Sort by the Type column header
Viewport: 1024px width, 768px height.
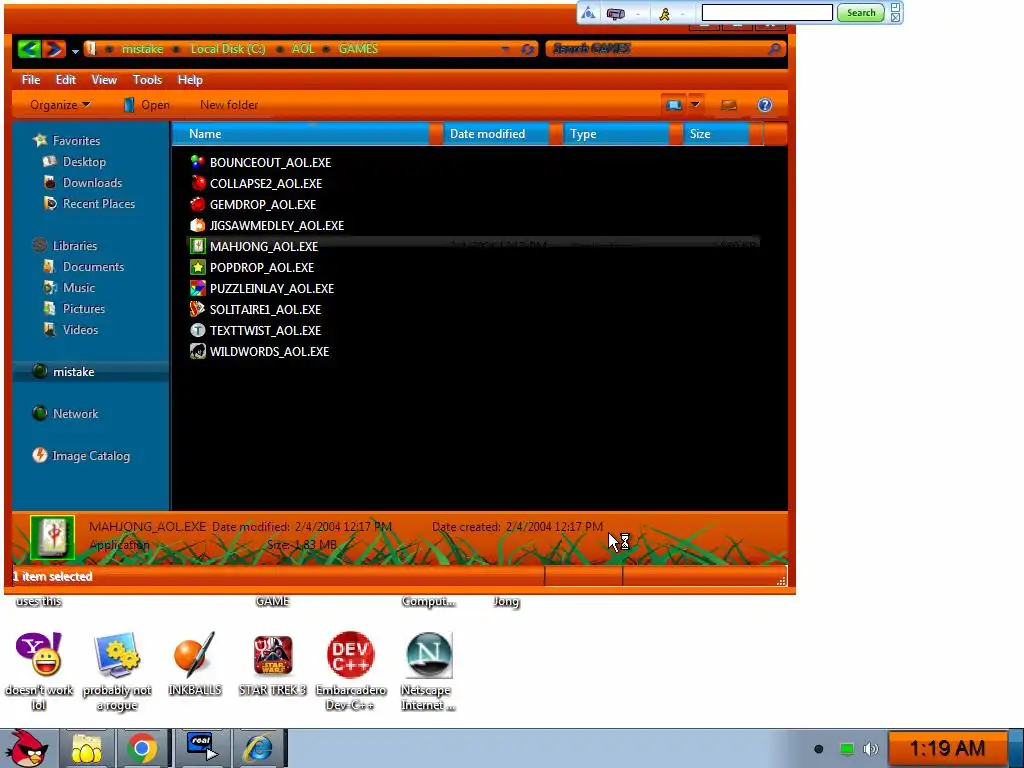(x=616, y=134)
